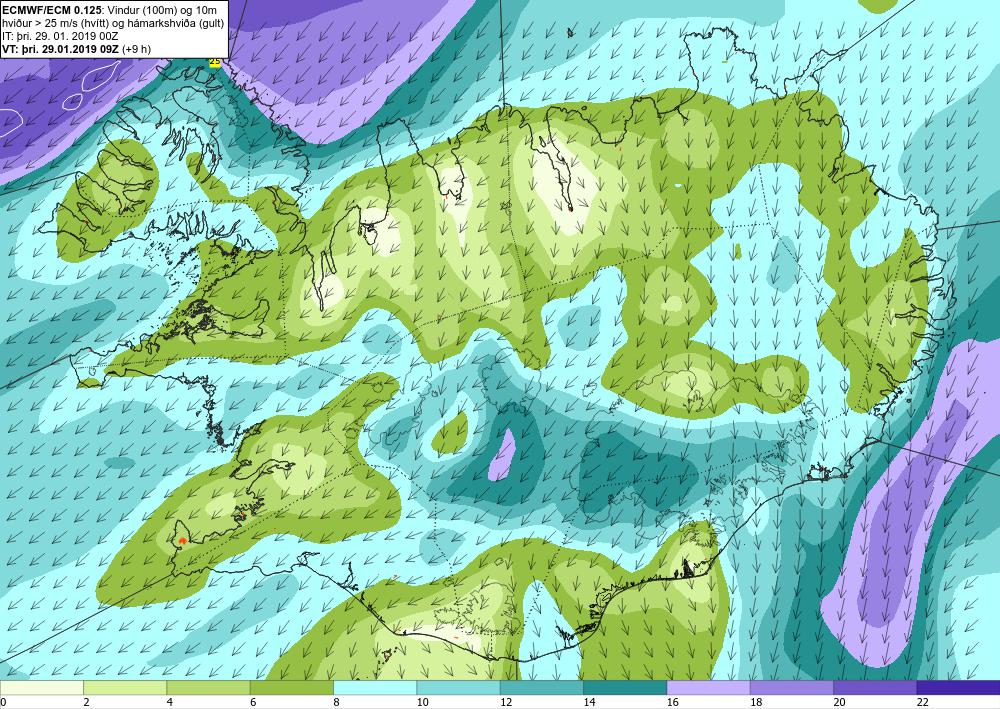Click the yellow '25' gust label
The image size is (1000, 709).
(x=215, y=62)
